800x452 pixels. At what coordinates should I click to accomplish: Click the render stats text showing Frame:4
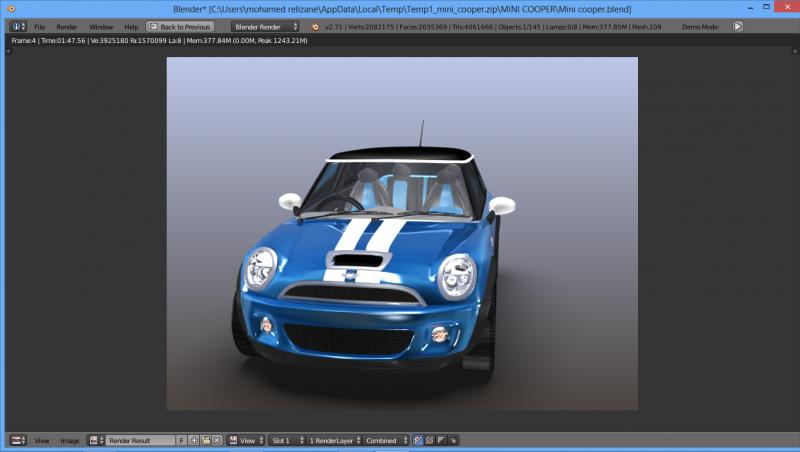coord(159,40)
